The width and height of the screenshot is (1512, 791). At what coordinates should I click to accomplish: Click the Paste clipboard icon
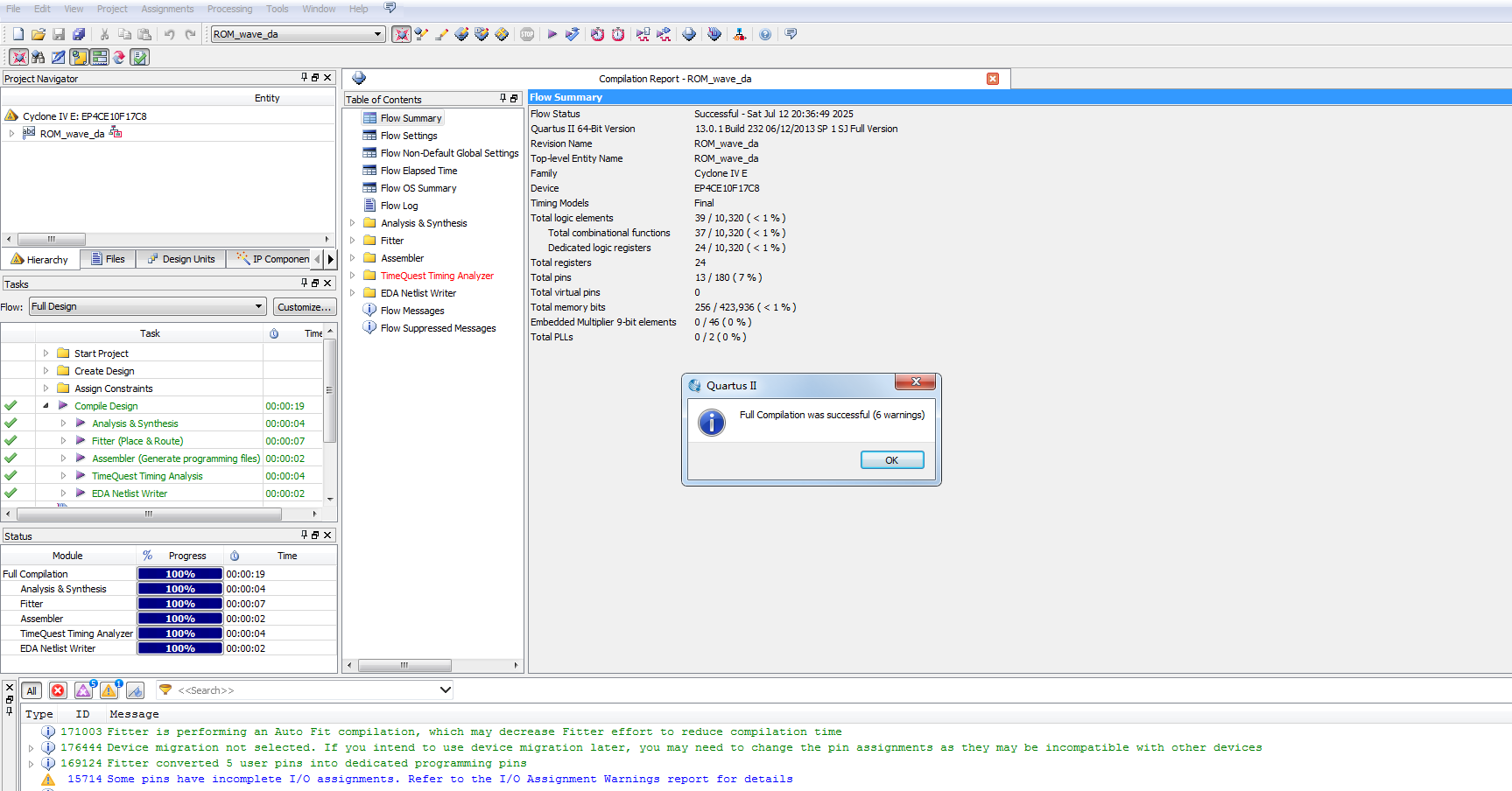click(x=144, y=34)
